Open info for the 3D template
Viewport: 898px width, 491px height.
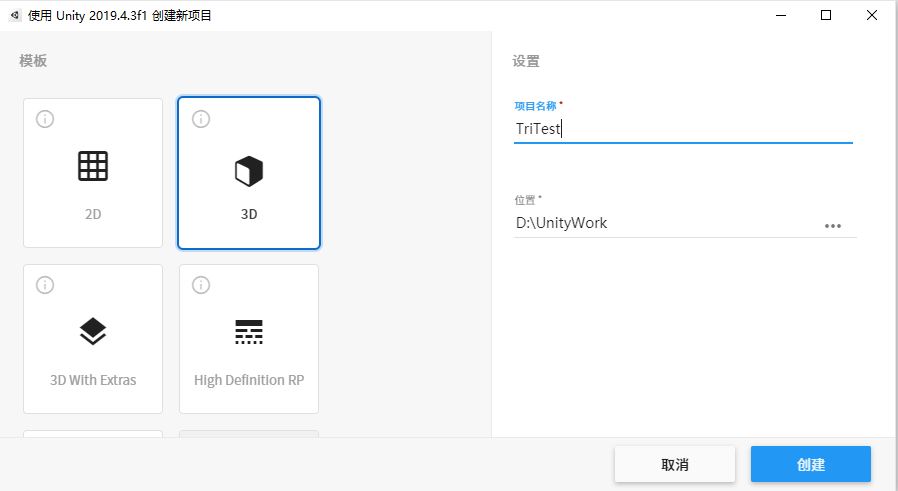[201, 119]
